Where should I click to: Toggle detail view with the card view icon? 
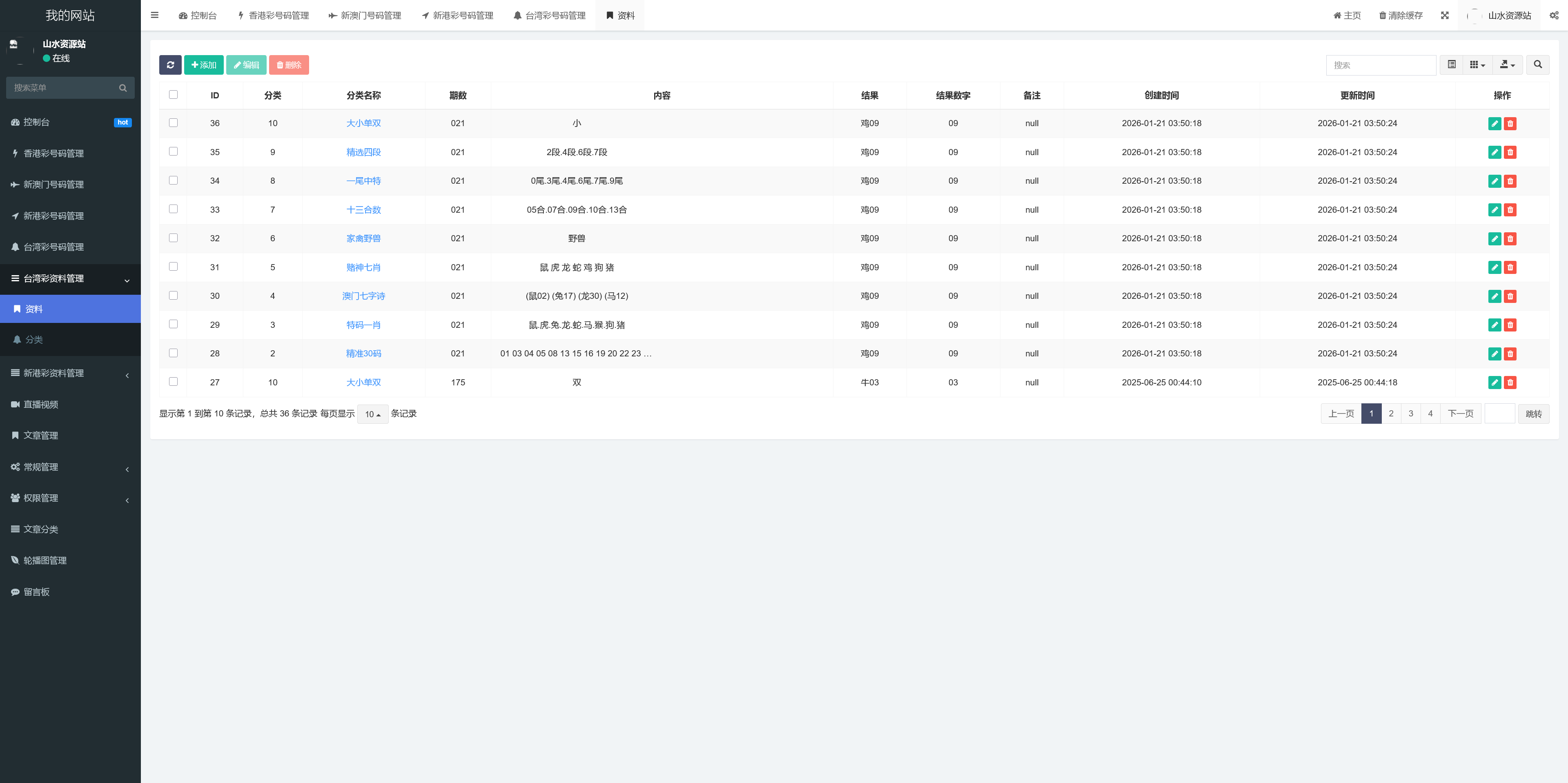1451,65
